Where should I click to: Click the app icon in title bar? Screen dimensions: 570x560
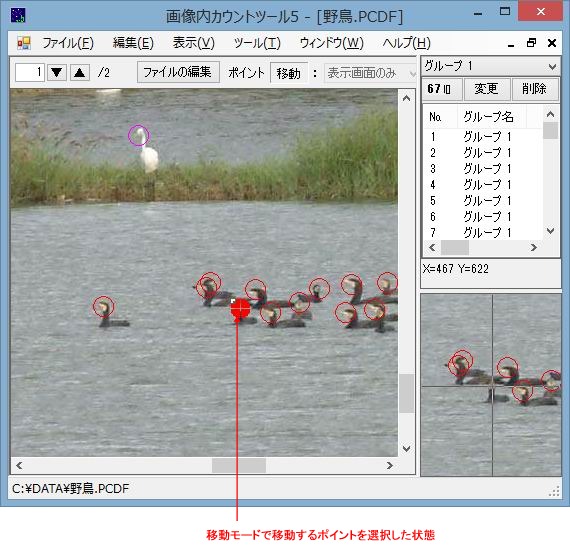coord(18,15)
